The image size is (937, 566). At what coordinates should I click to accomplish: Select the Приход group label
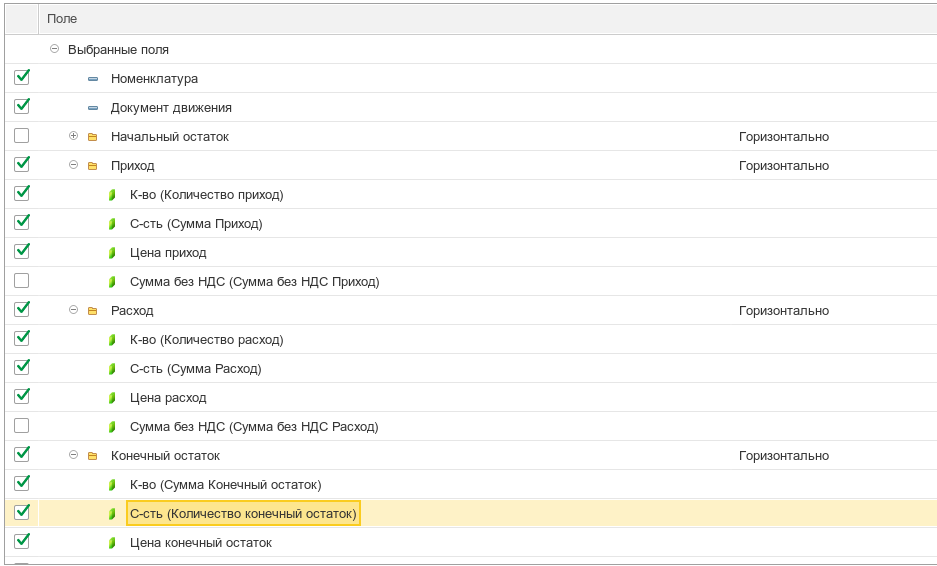tap(133, 166)
